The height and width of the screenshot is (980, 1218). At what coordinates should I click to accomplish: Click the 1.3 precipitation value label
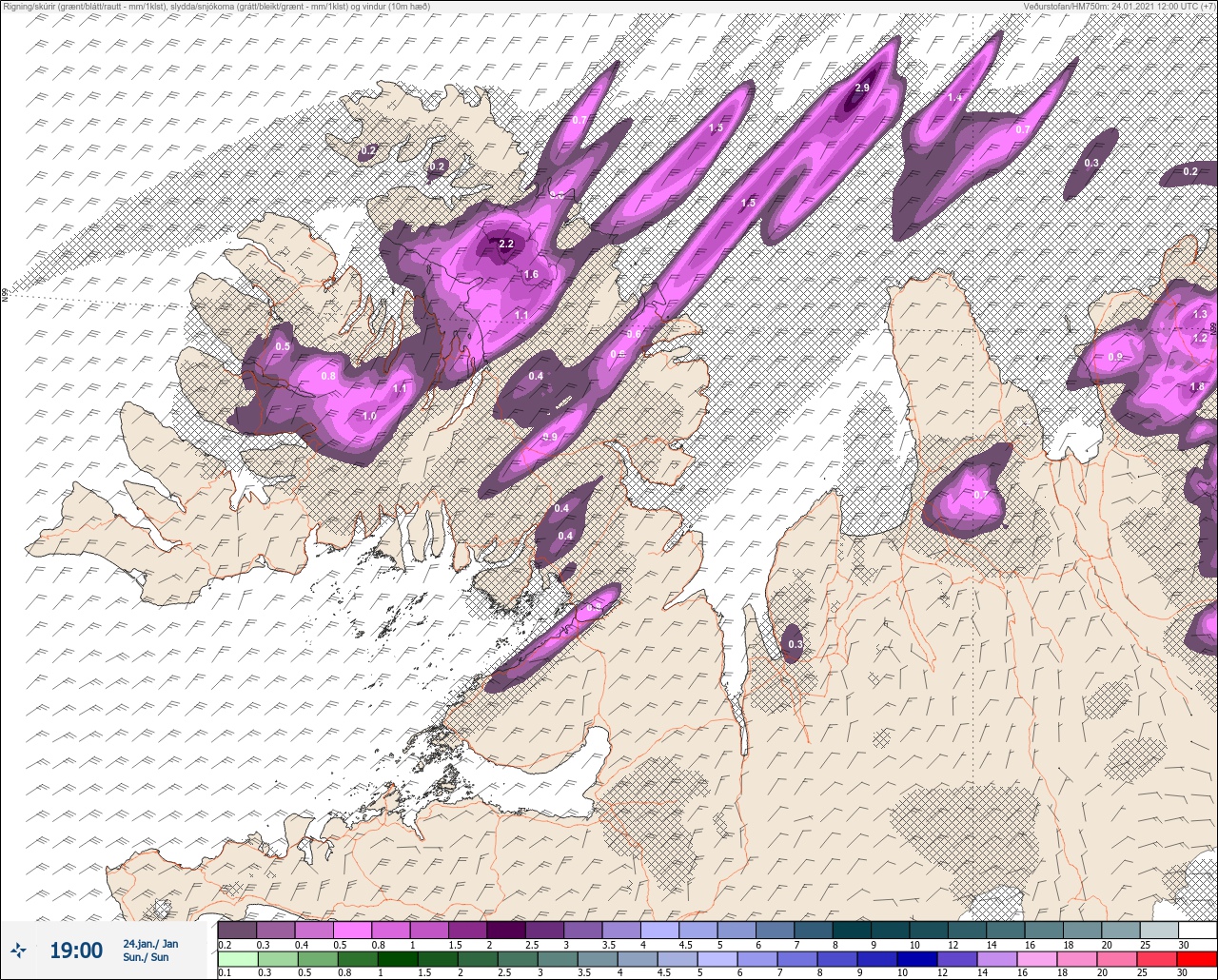pos(1199,314)
